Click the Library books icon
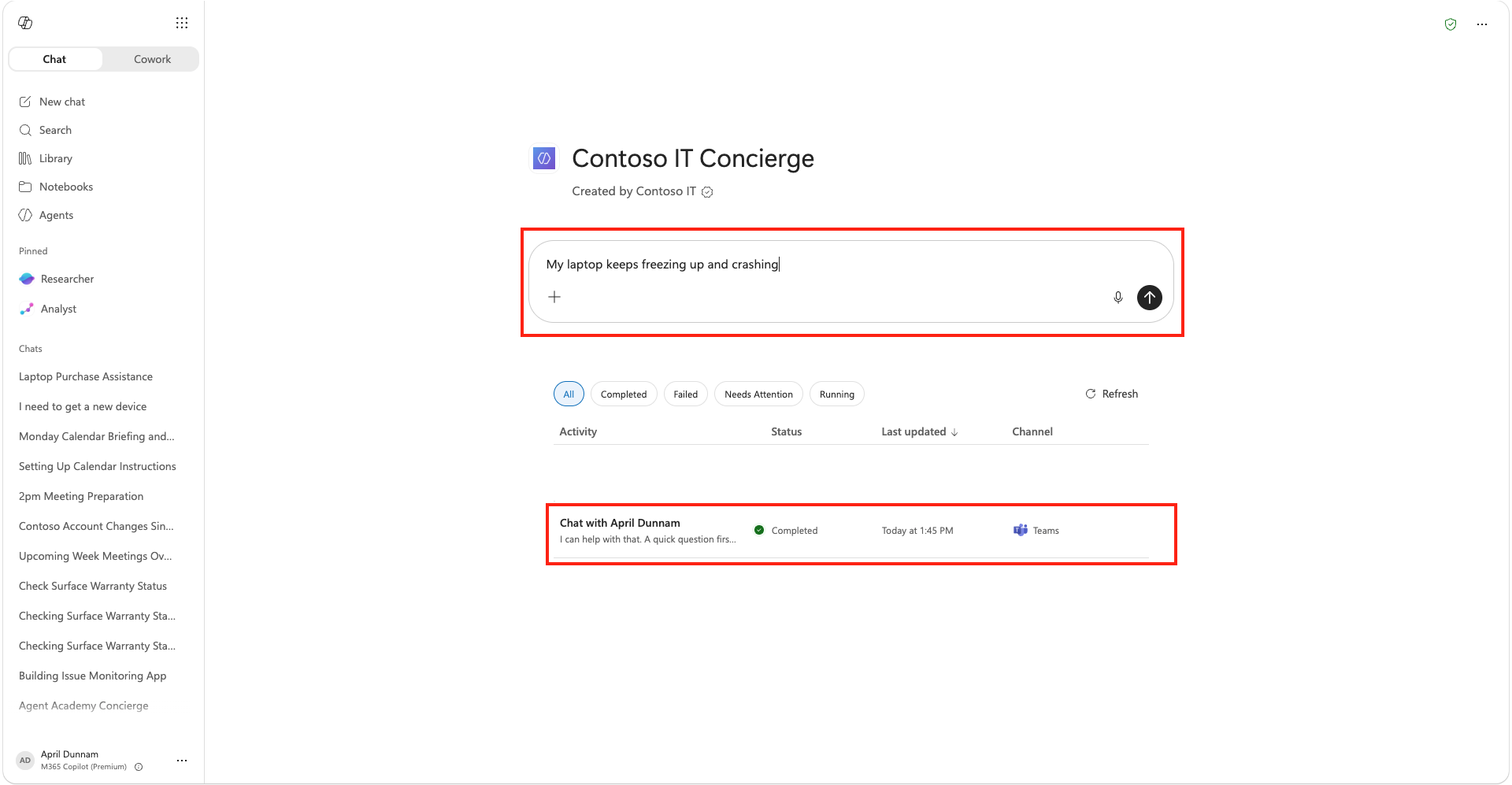The width and height of the screenshot is (1512, 785). (25, 158)
